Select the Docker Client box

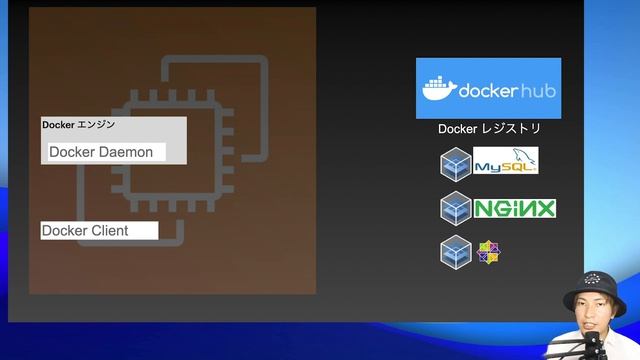[x=99, y=231]
